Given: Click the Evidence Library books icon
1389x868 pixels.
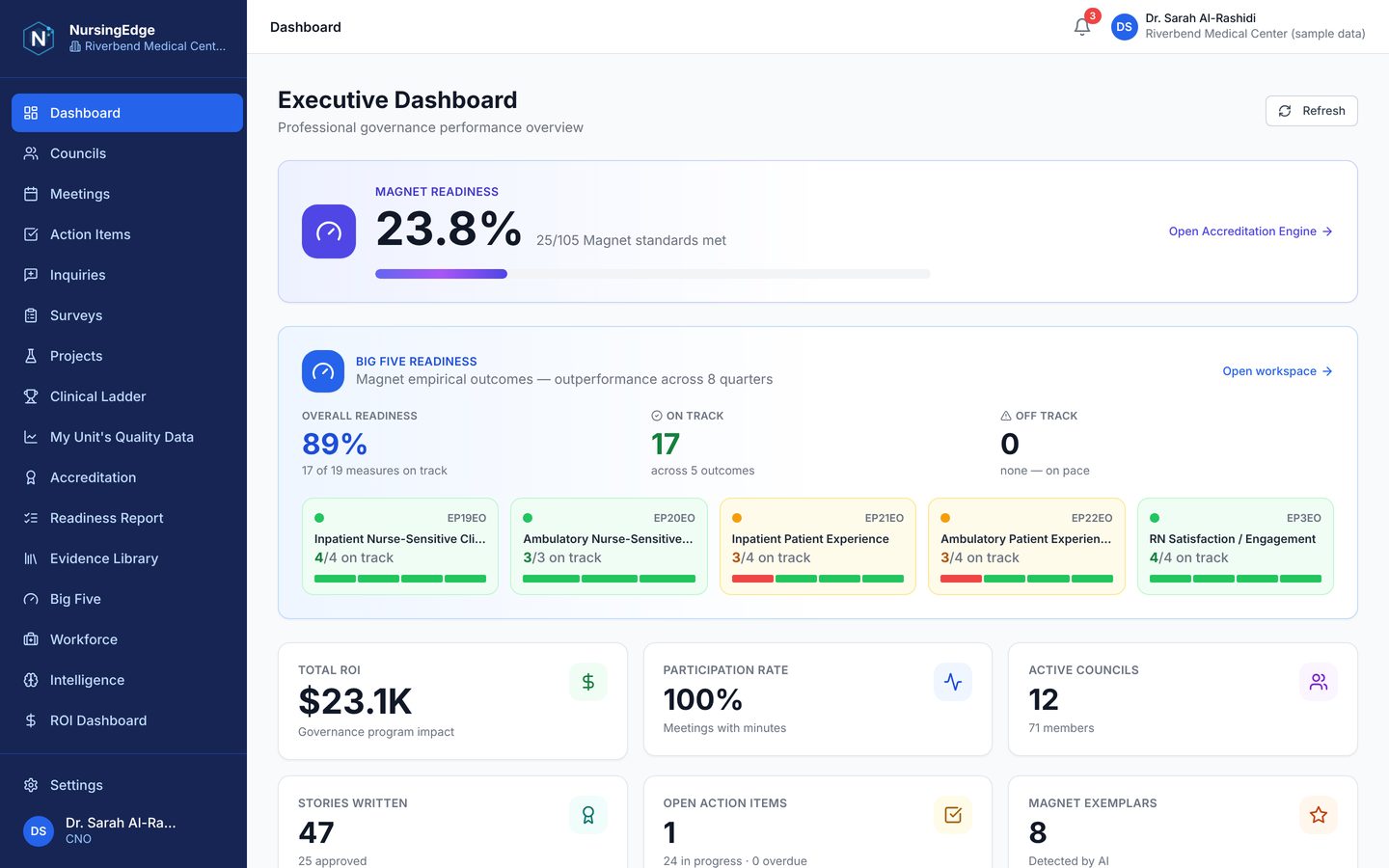Looking at the screenshot, I should pos(31,558).
